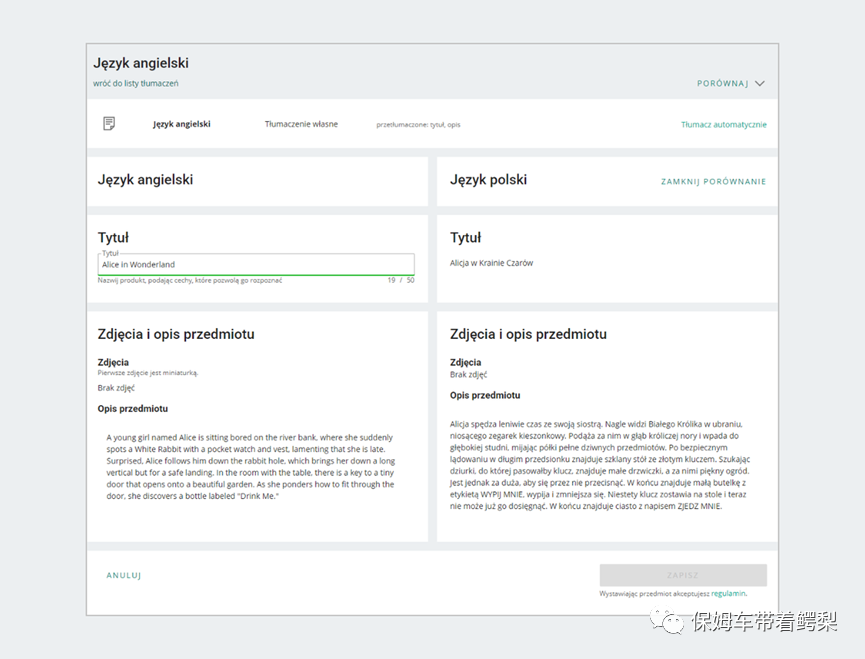Click the PORÓWNAJ chevron arrow
The width and height of the screenshot is (865, 659).
click(760, 84)
